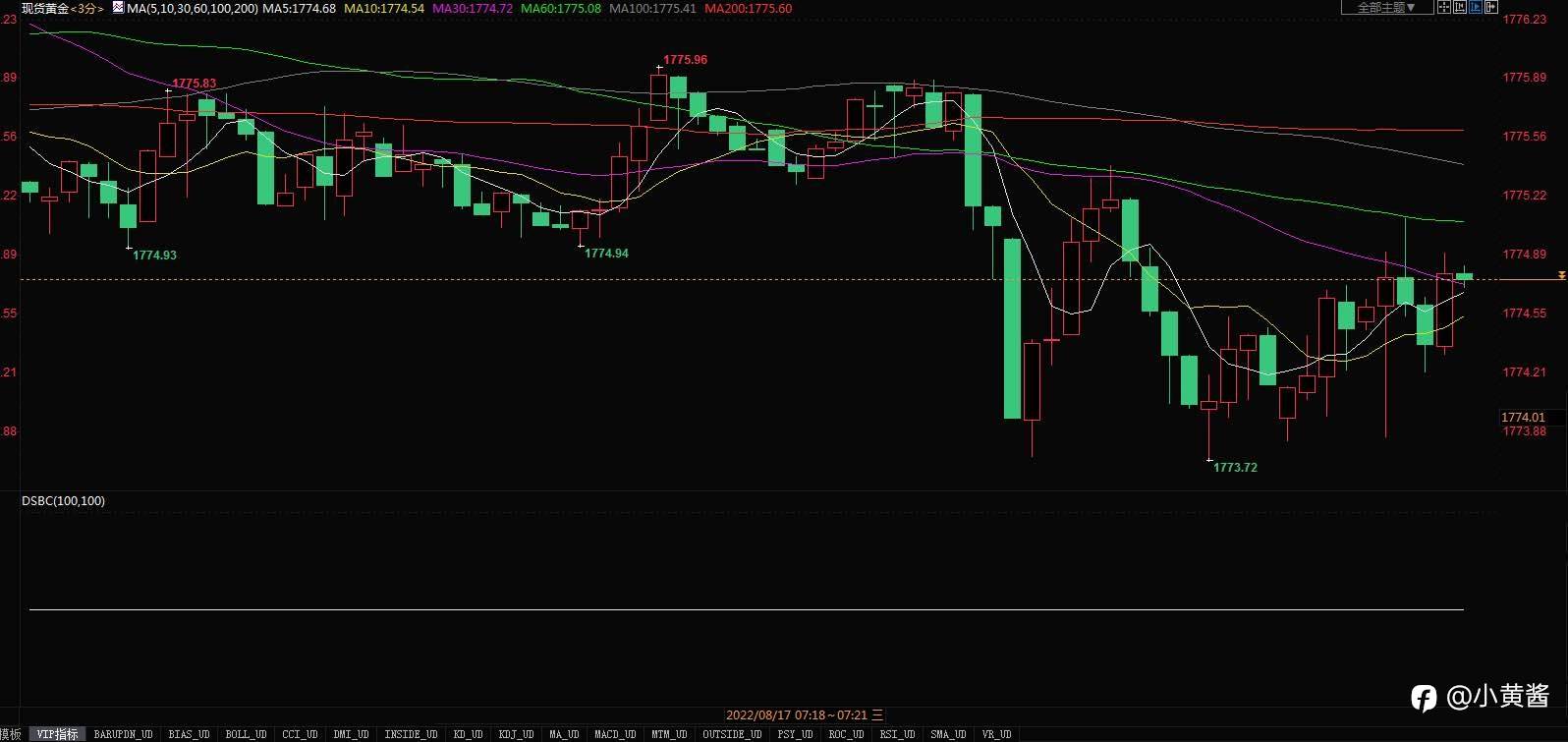Open the PSY_UD indicator tab

click(x=795, y=734)
